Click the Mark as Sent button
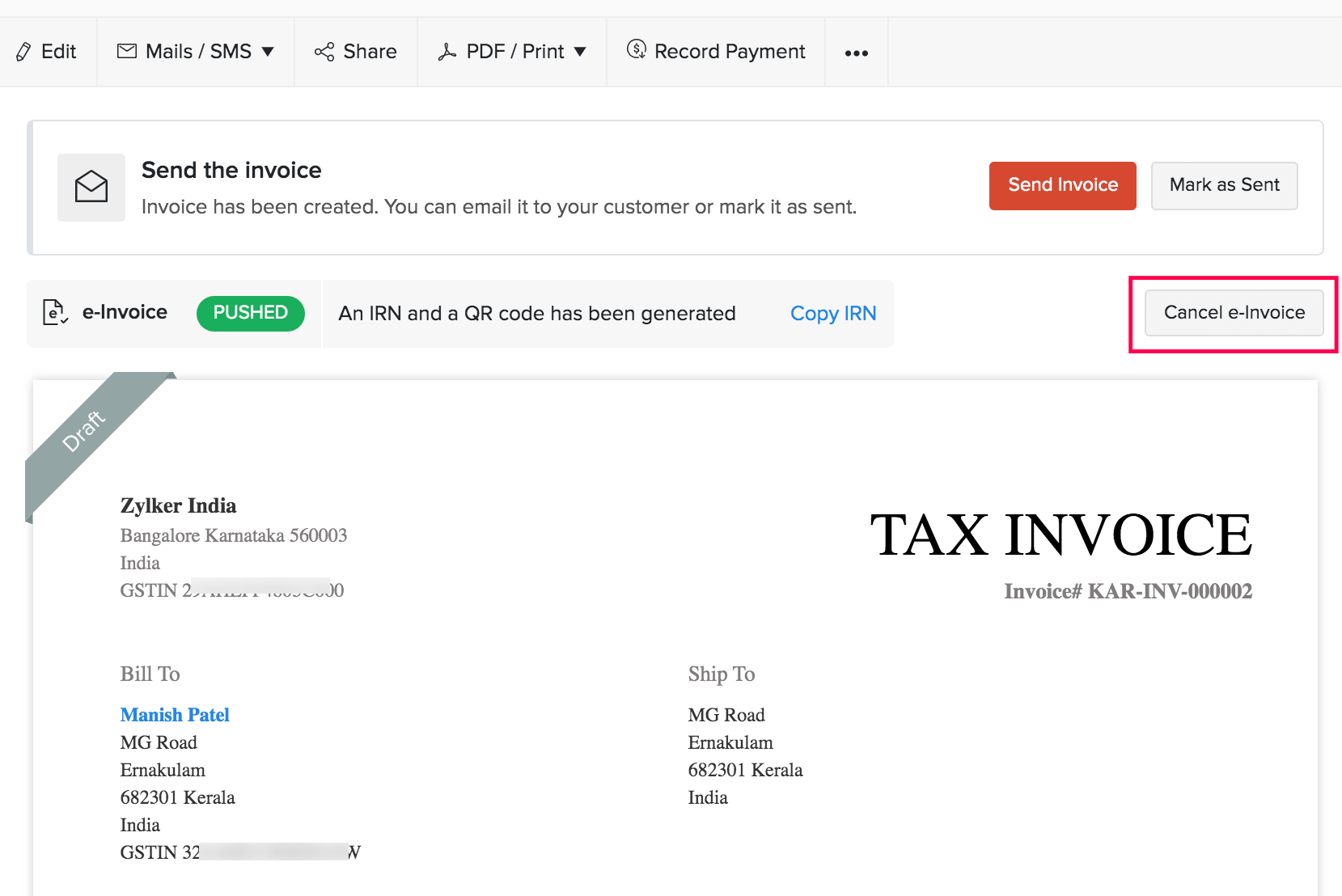1342x896 pixels. (x=1224, y=185)
